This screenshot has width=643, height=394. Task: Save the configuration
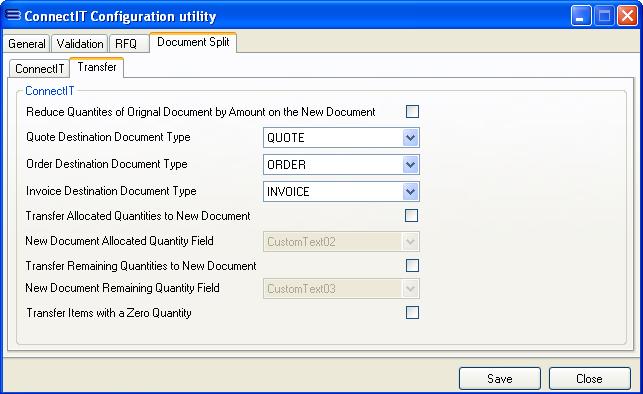pos(499,378)
